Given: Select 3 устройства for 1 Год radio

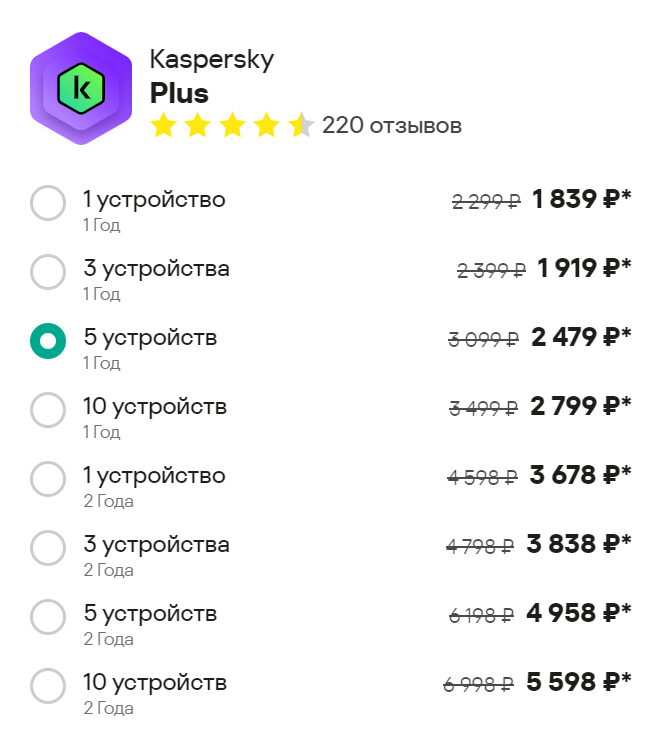Looking at the screenshot, I should 48,272.
